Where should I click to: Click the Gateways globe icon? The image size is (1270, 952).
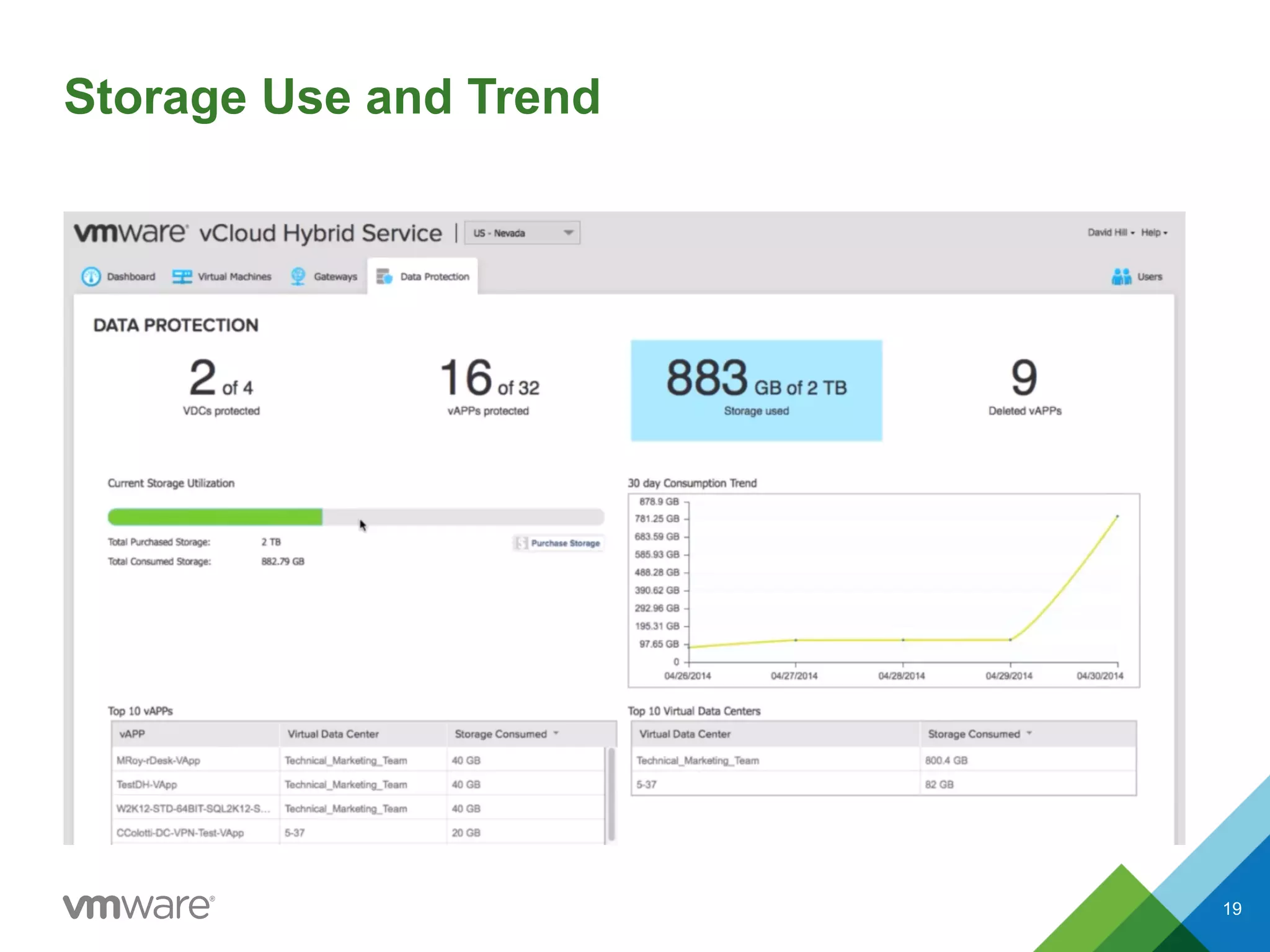click(x=298, y=276)
